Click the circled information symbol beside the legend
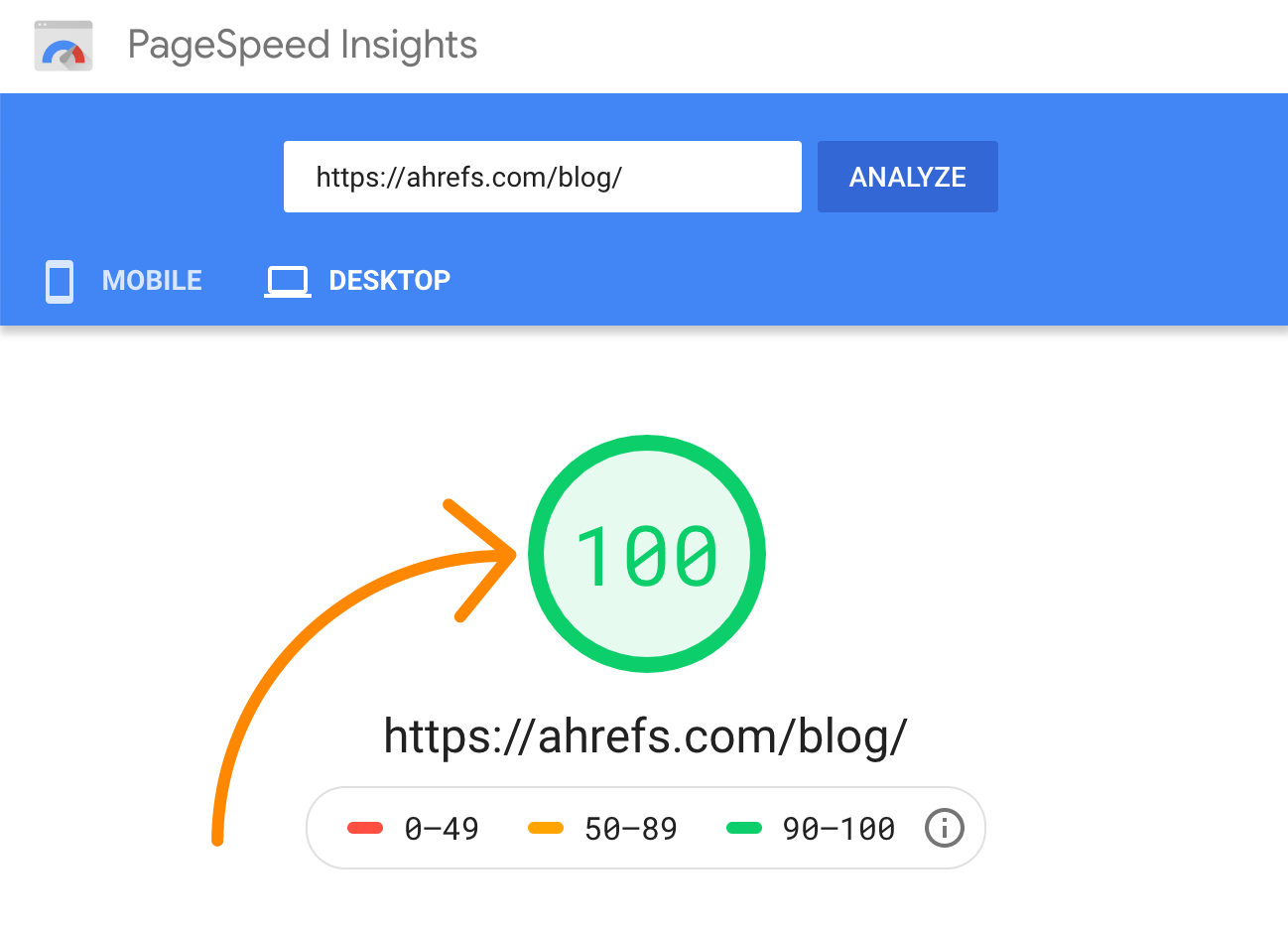 pos(944,828)
